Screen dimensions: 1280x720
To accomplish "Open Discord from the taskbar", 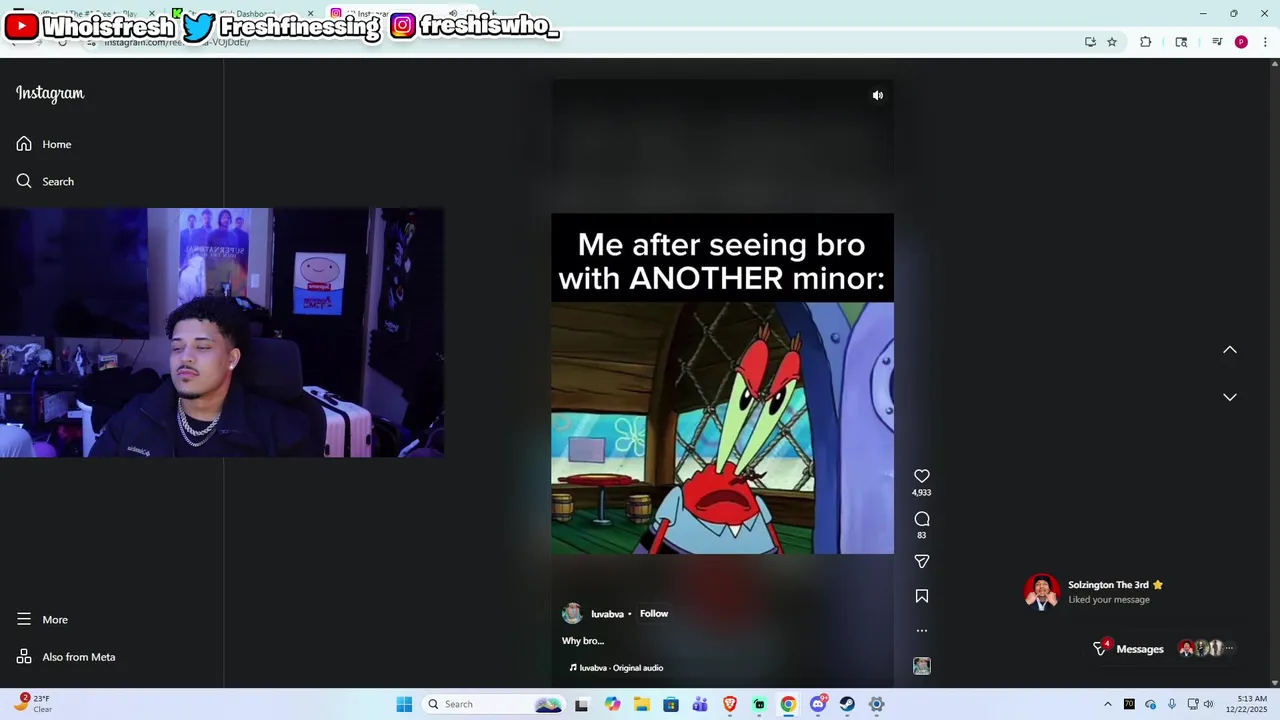I will pyautogui.click(x=818, y=704).
